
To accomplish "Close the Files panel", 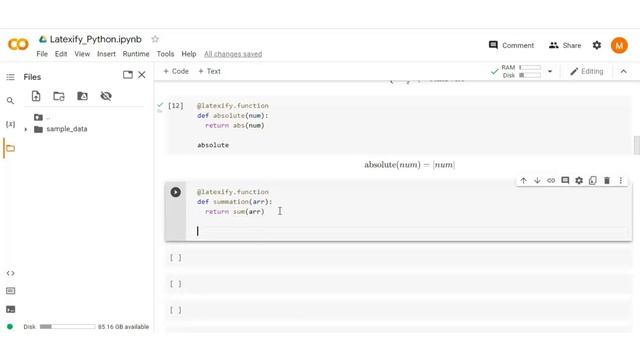I will [x=142, y=75].
